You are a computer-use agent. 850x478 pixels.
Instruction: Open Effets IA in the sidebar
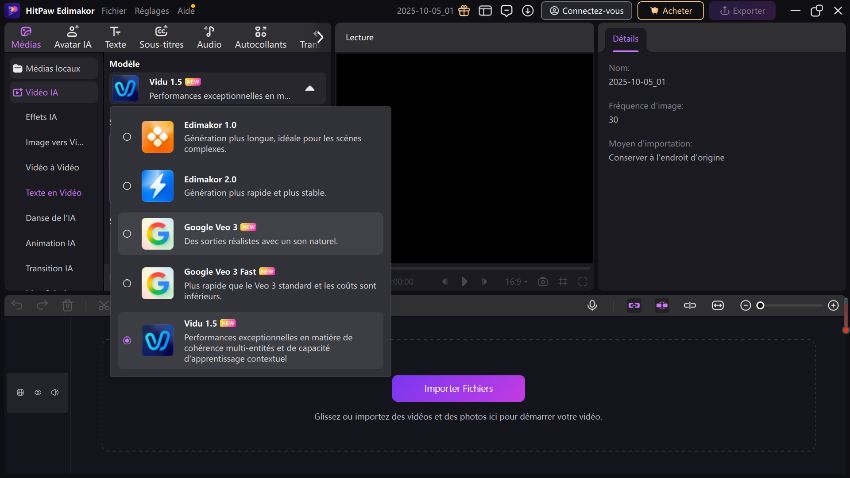click(41, 117)
